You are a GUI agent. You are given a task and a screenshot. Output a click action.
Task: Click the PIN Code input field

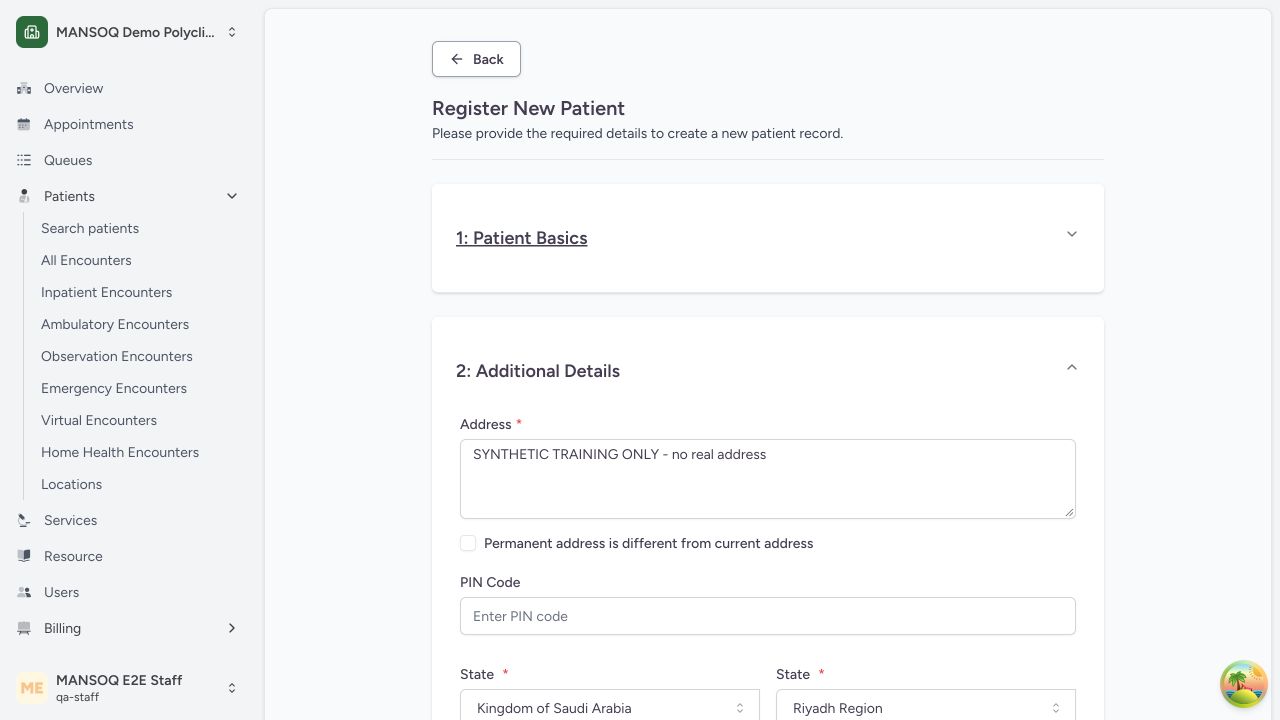point(768,616)
